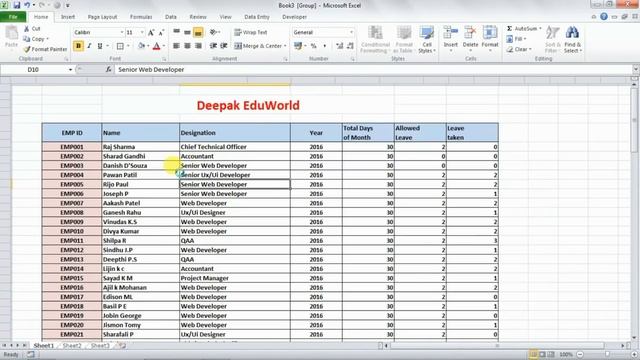Screen dimensions: 640x360
Task: Delete cells using the Delete icon
Action: point(470,33)
